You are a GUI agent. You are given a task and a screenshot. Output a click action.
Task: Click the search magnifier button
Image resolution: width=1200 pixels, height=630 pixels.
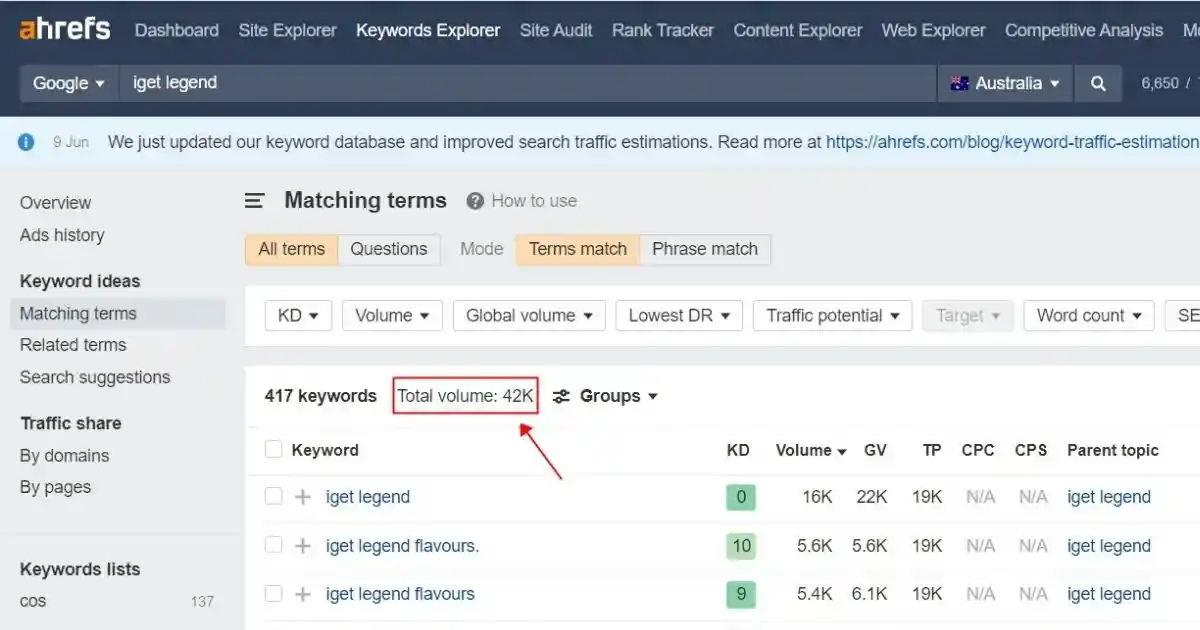(1098, 84)
